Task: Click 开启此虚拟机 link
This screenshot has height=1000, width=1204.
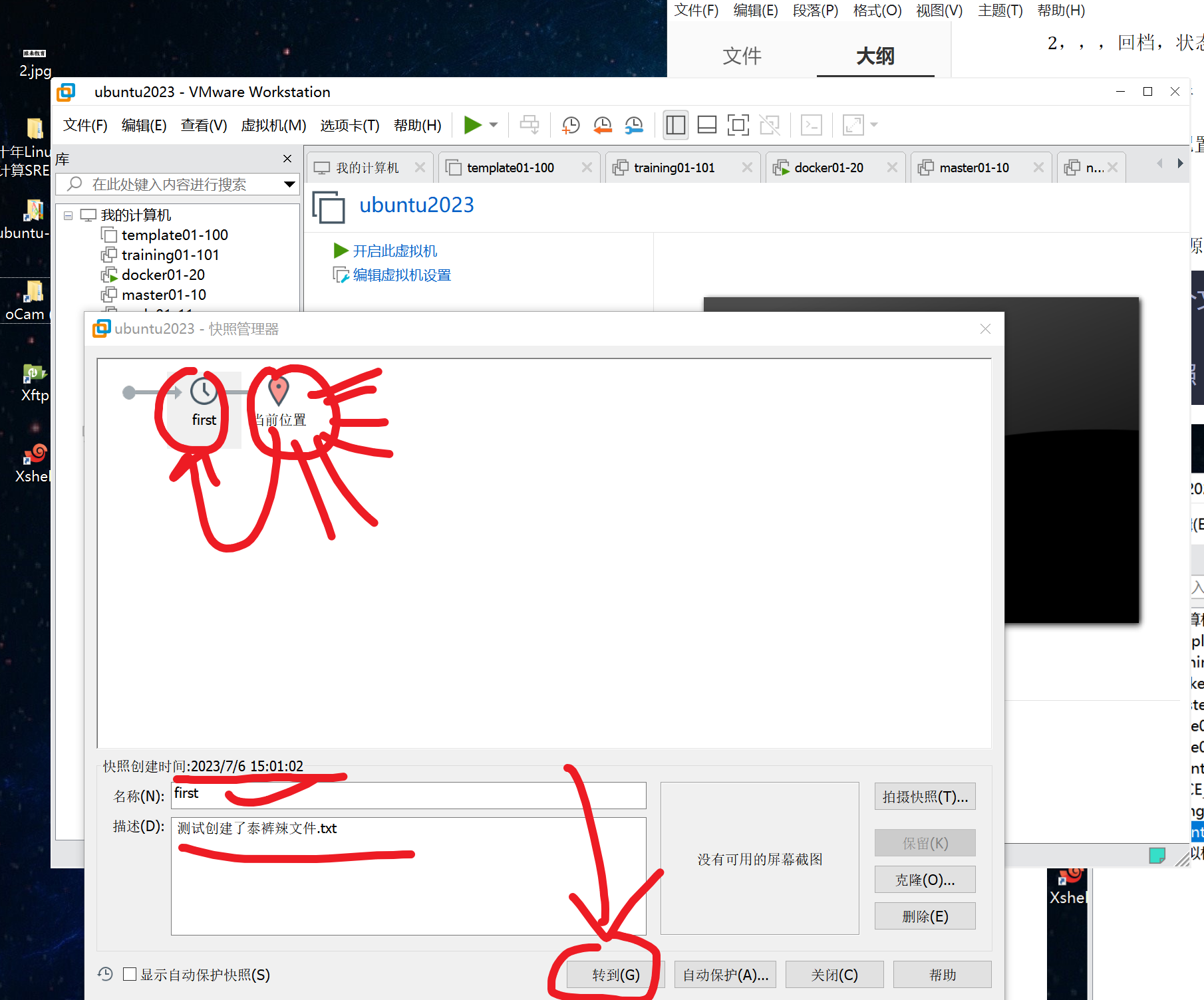Action: tap(394, 251)
